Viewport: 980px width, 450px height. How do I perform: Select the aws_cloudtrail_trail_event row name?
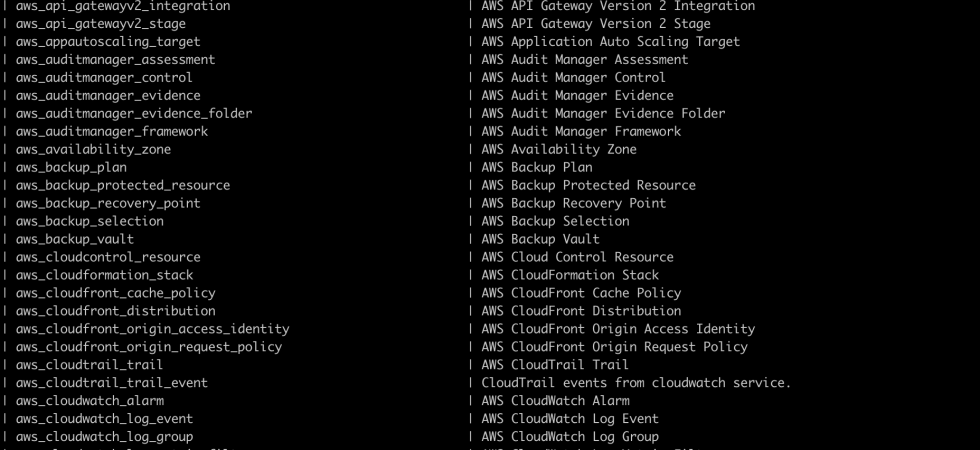pos(112,382)
